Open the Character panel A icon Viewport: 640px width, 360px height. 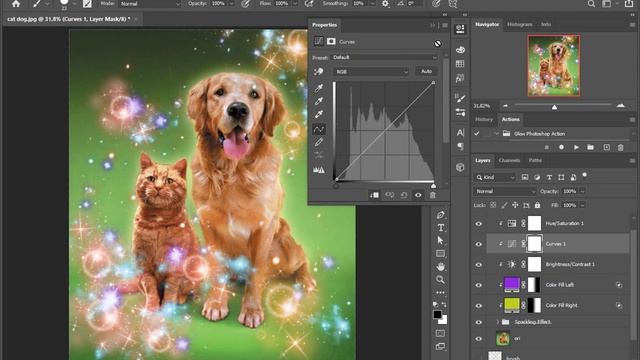pyautogui.click(x=460, y=133)
